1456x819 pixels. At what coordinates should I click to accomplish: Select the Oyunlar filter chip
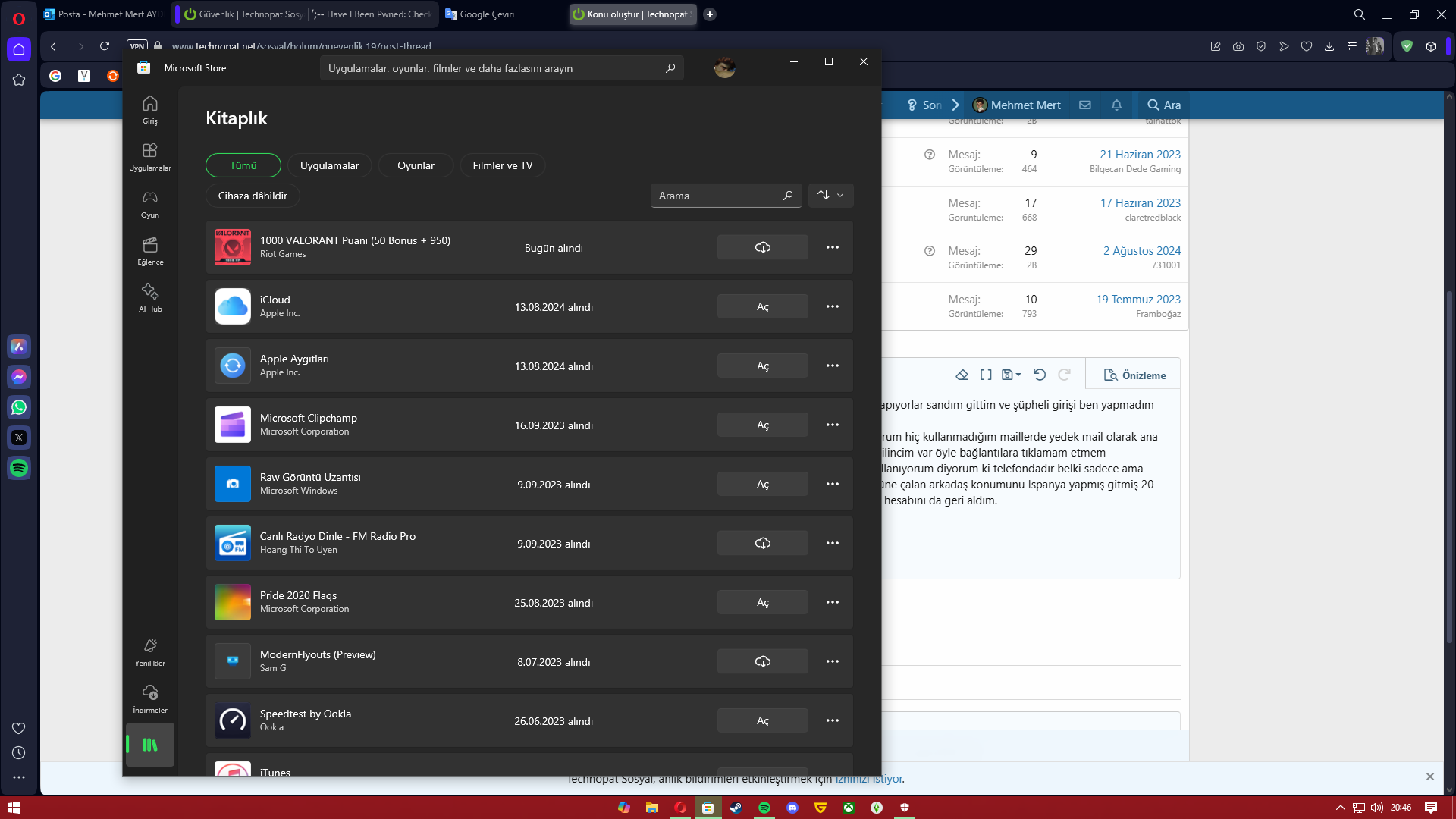click(416, 165)
